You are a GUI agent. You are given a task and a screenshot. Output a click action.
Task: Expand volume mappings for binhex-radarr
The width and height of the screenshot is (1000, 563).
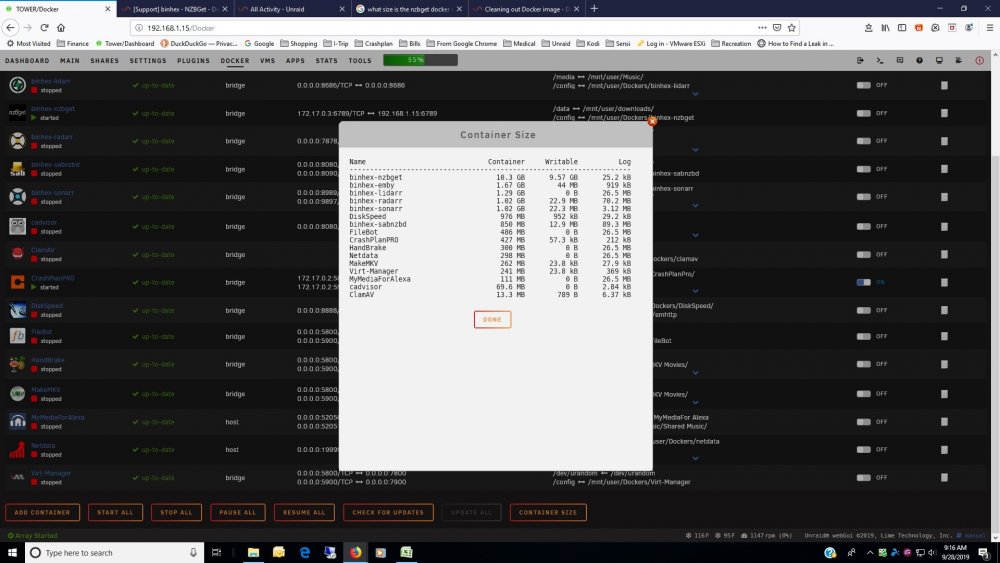pyautogui.click(x=695, y=150)
